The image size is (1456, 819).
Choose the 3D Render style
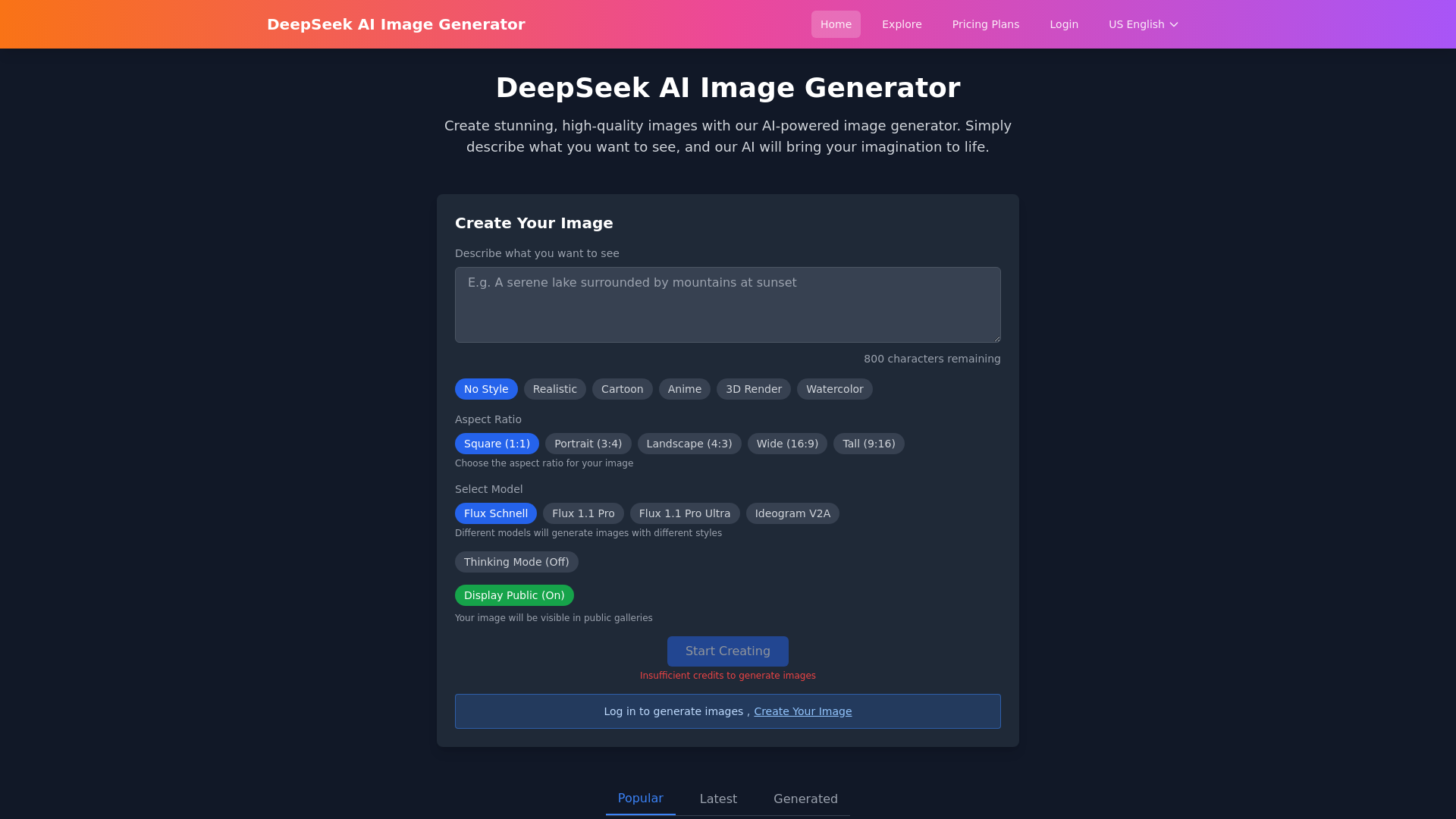coord(753,389)
